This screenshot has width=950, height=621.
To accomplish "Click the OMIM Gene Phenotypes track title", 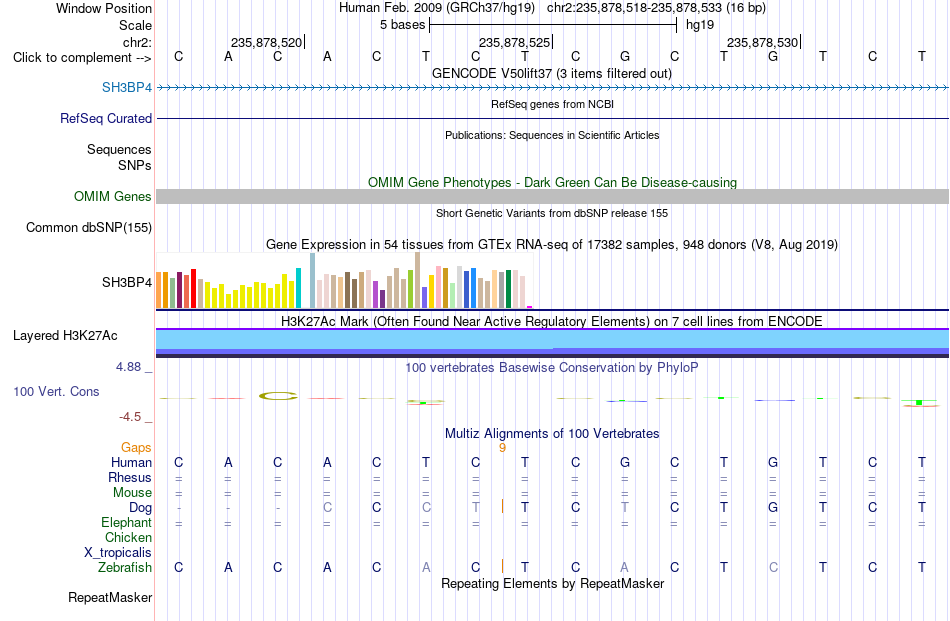I will 552,182.
